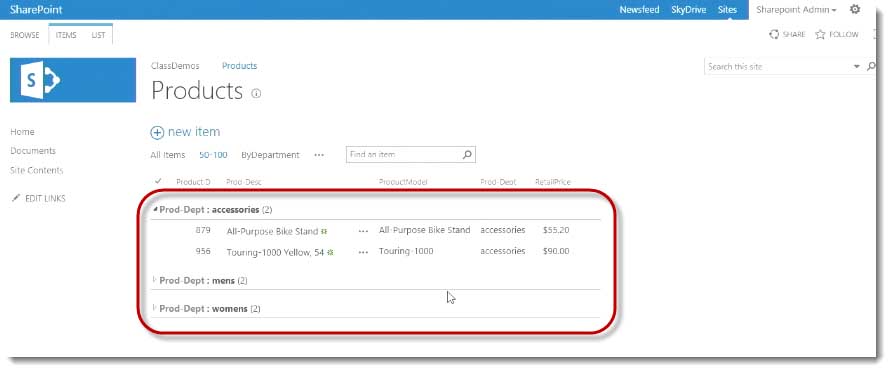Open Sites in the top bar
Screen dimensions: 891x372
pyautogui.click(x=727, y=10)
